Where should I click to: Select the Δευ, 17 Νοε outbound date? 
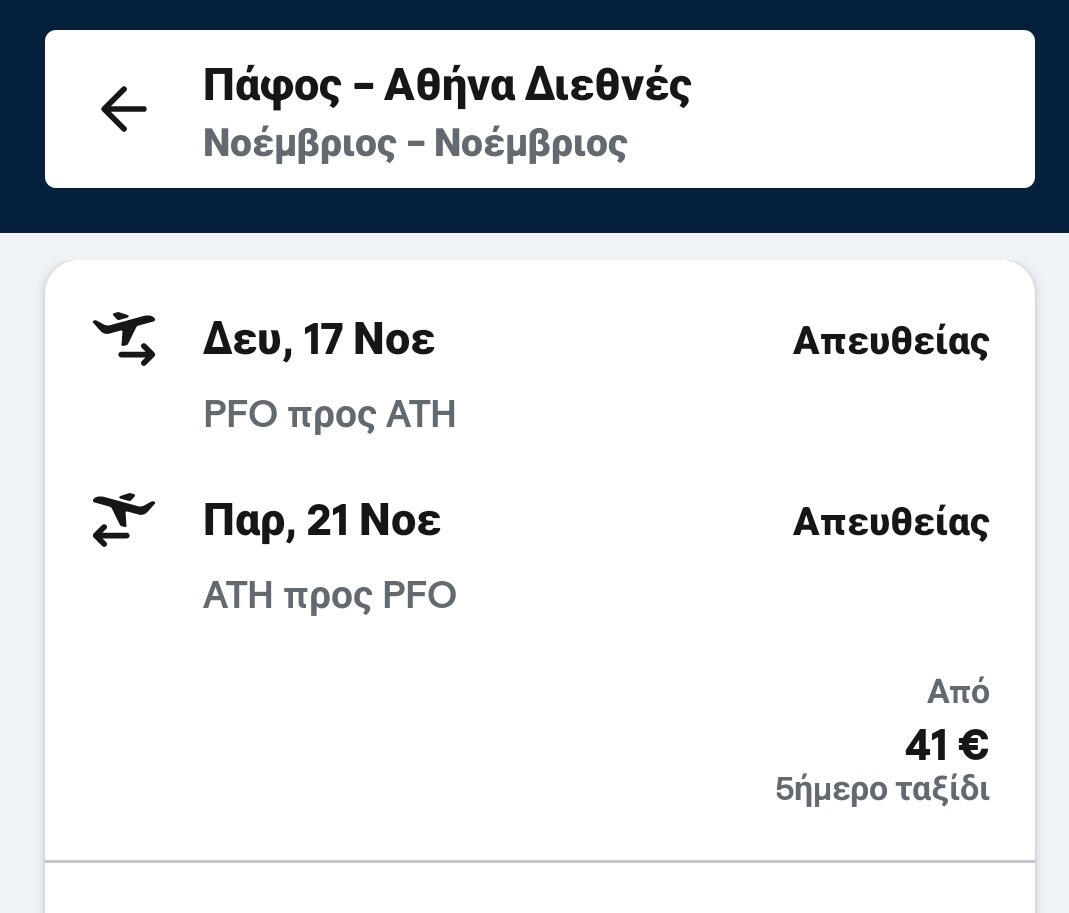318,340
